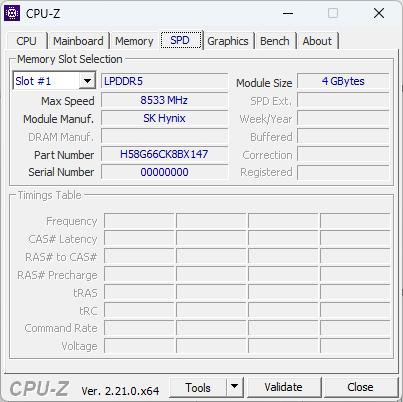Open the Bench tab

275,41
